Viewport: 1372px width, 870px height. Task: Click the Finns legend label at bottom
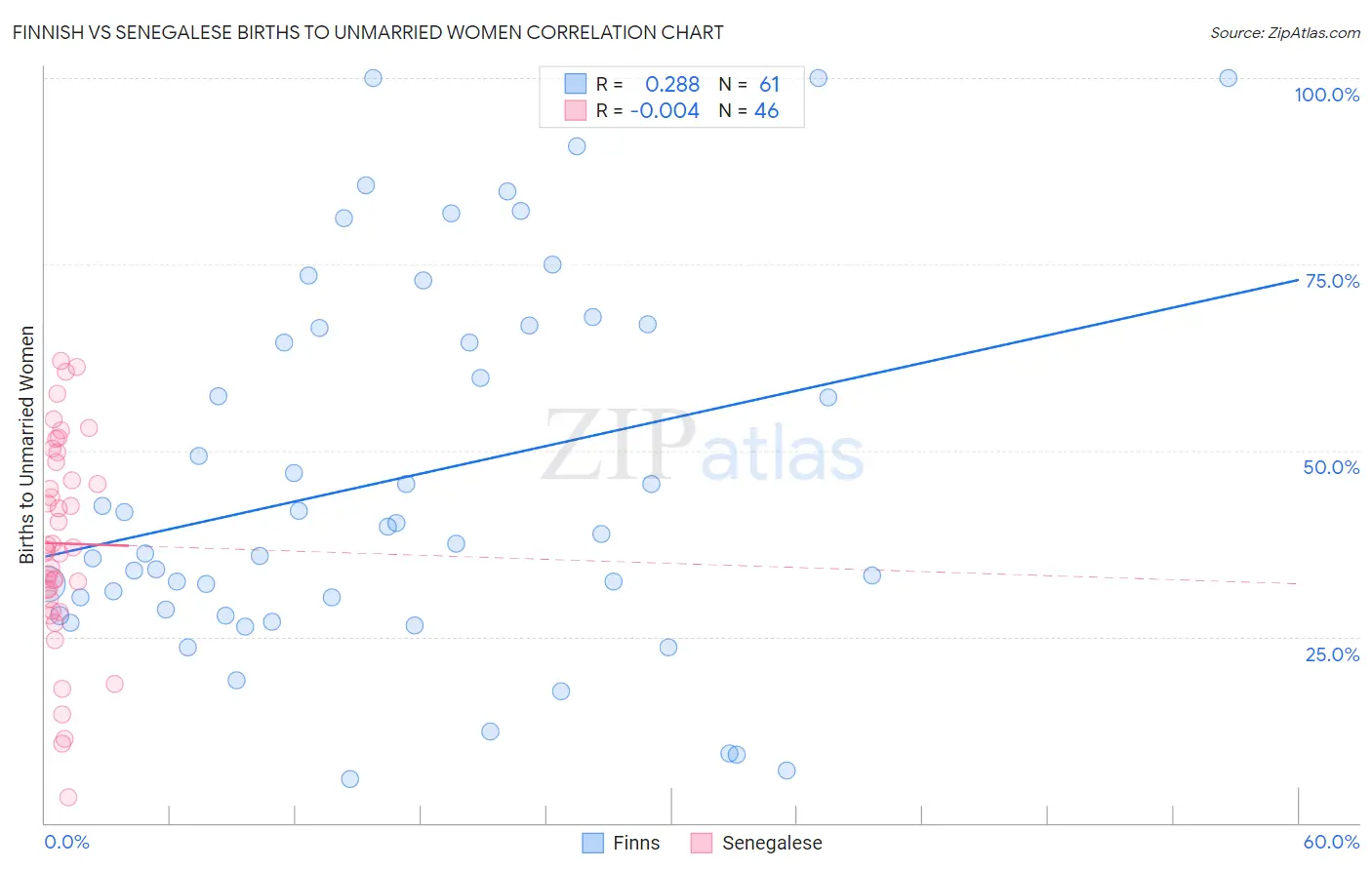(636, 843)
